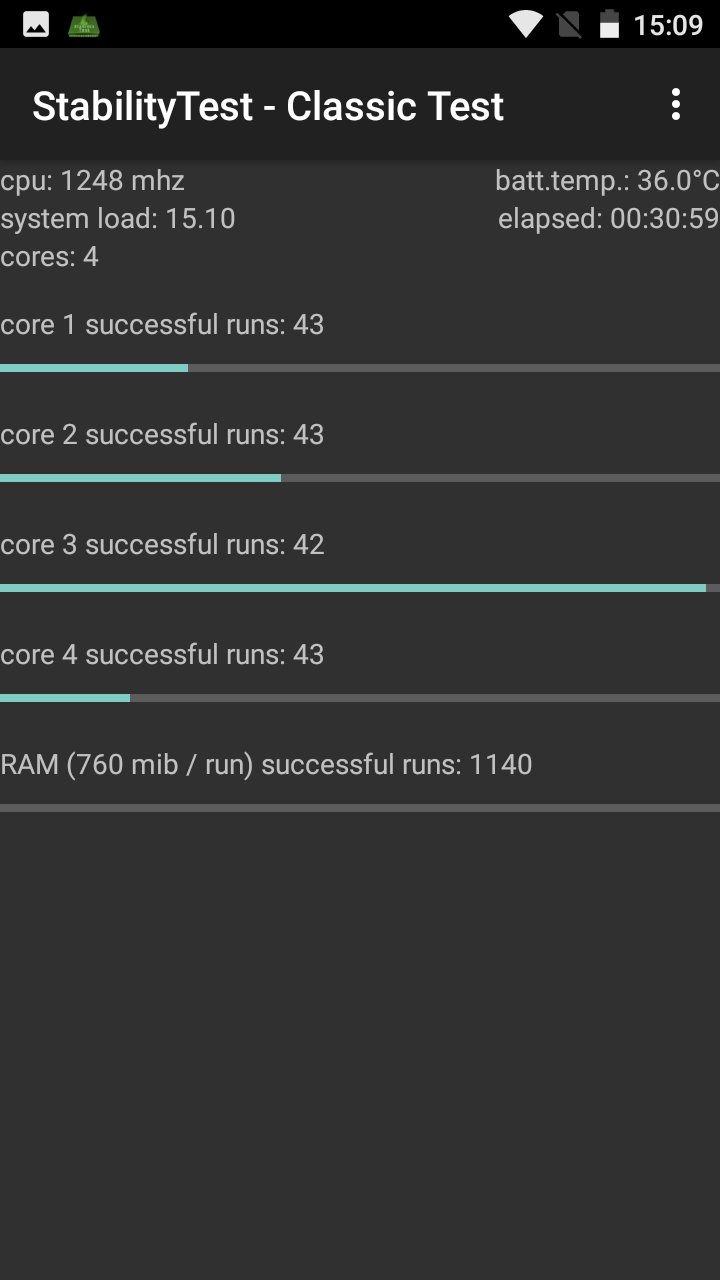Tap the green StabilityTest notification icon
The width and height of the screenshot is (720, 1280).
[84, 24]
